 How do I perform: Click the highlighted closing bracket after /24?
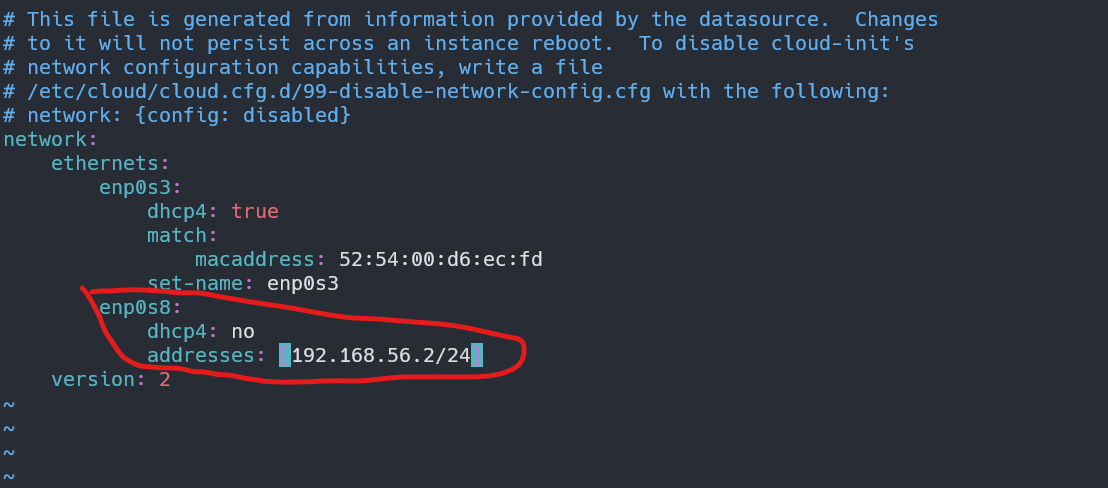pos(477,355)
